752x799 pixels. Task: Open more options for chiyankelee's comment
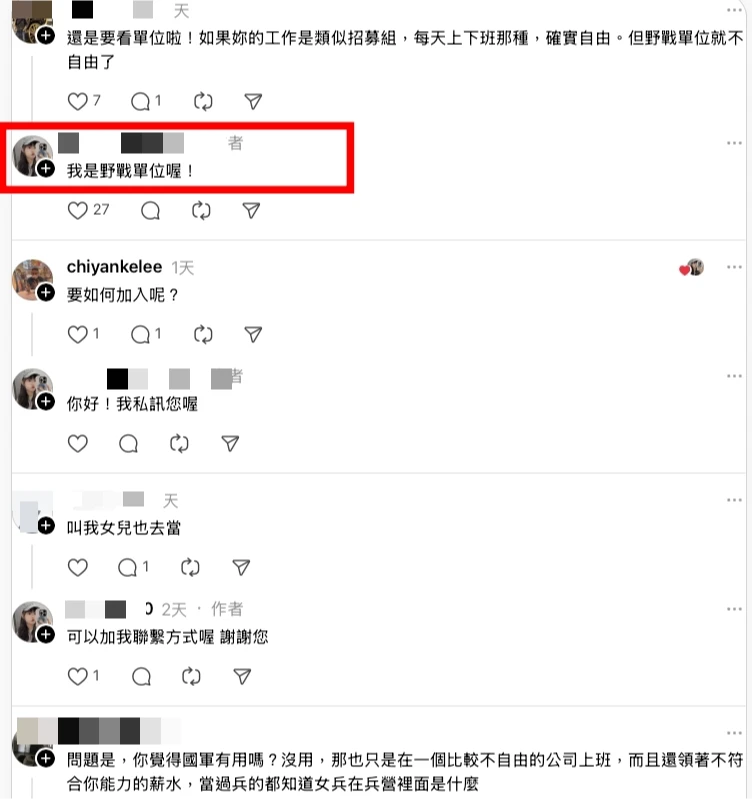click(734, 267)
